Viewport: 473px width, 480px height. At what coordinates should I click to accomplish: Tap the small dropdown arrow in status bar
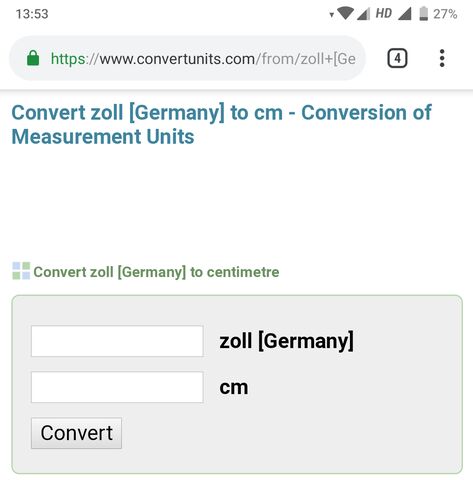pos(331,15)
